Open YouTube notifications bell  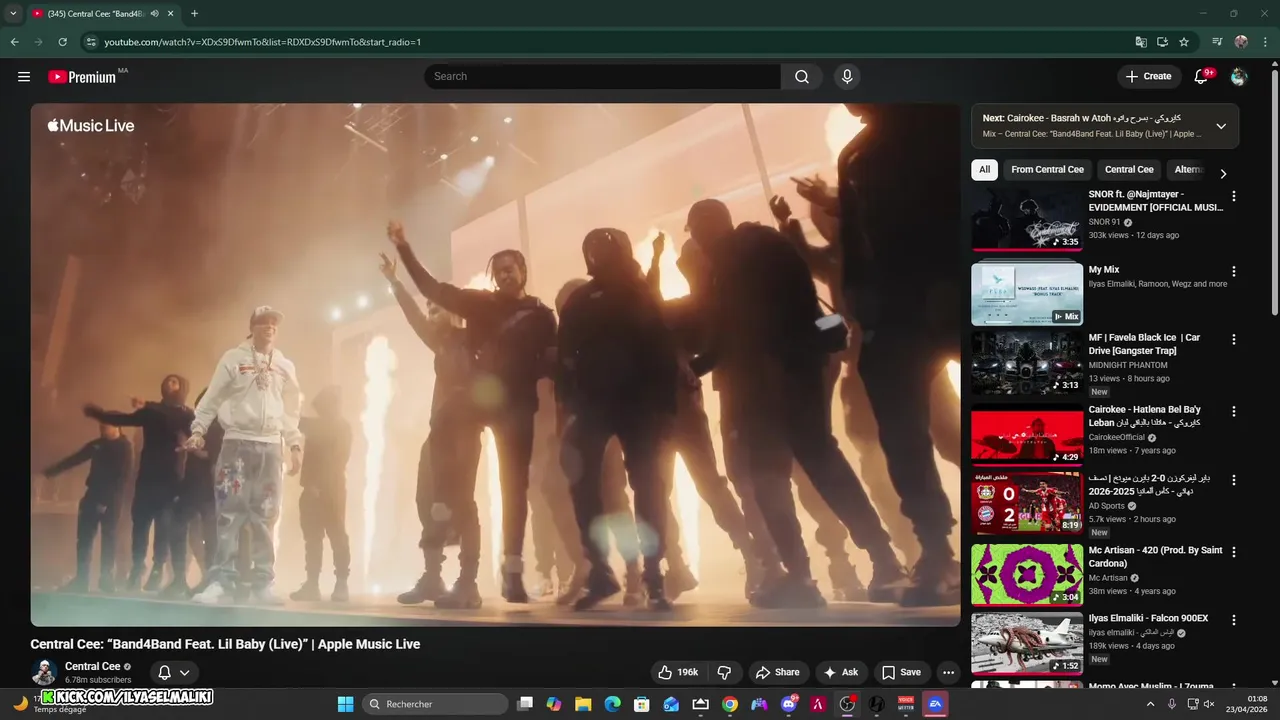coord(1202,77)
